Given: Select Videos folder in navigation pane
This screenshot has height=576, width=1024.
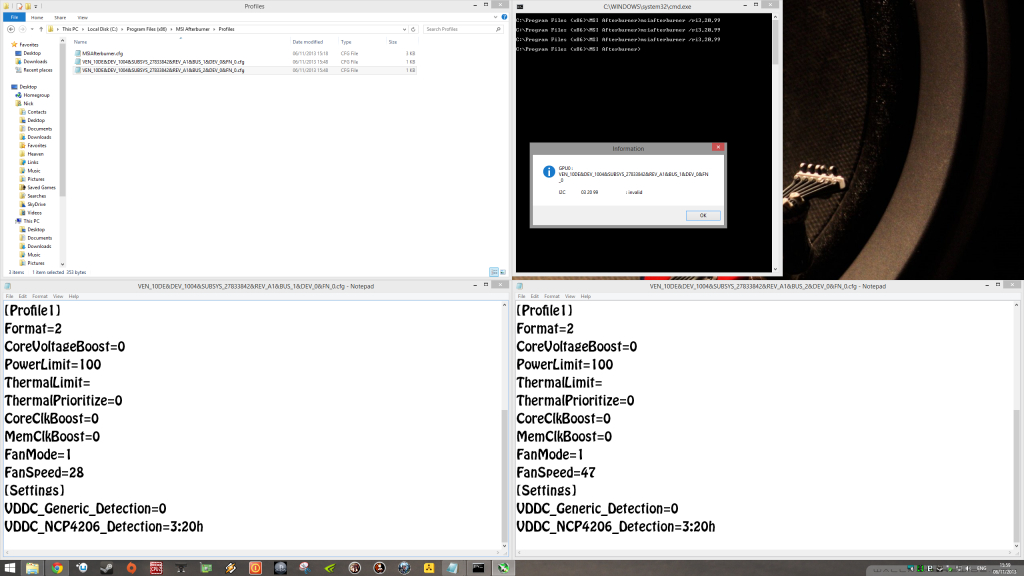Looking at the screenshot, I should click(x=34, y=213).
